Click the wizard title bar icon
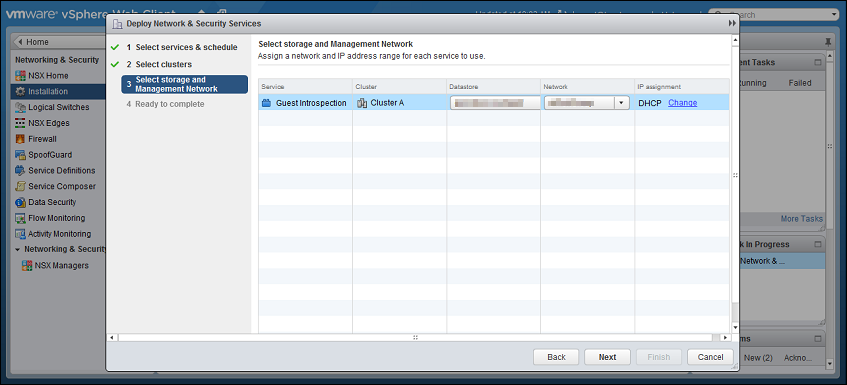Viewport: 847px width, 385px height. [117, 24]
